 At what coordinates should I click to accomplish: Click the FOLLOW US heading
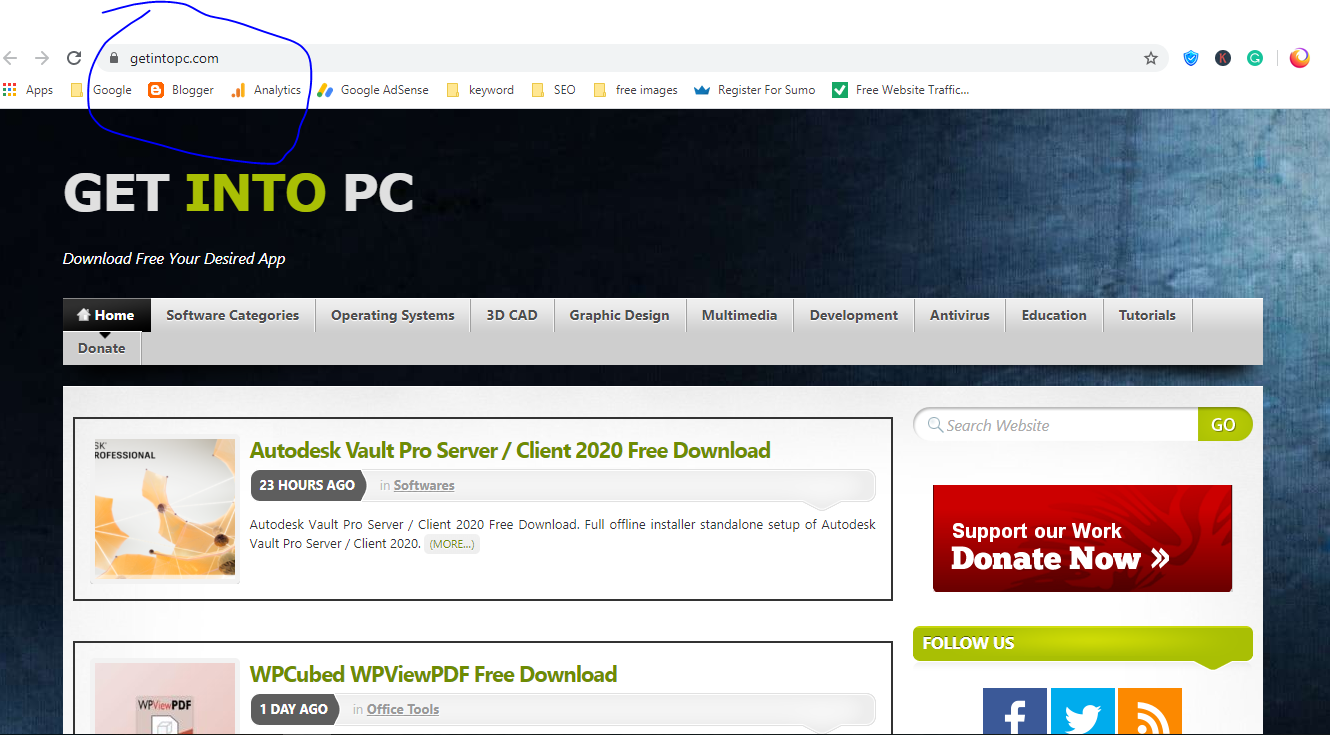[x=968, y=643]
